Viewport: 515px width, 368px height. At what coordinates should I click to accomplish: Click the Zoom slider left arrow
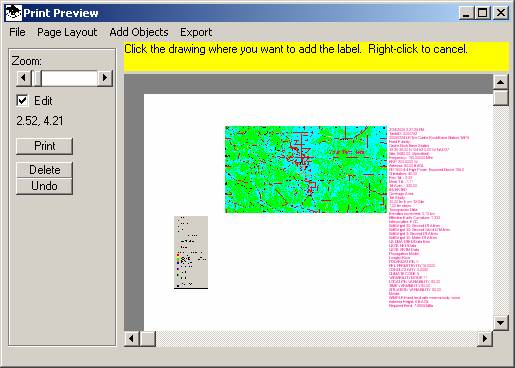pyautogui.click(x=23, y=78)
